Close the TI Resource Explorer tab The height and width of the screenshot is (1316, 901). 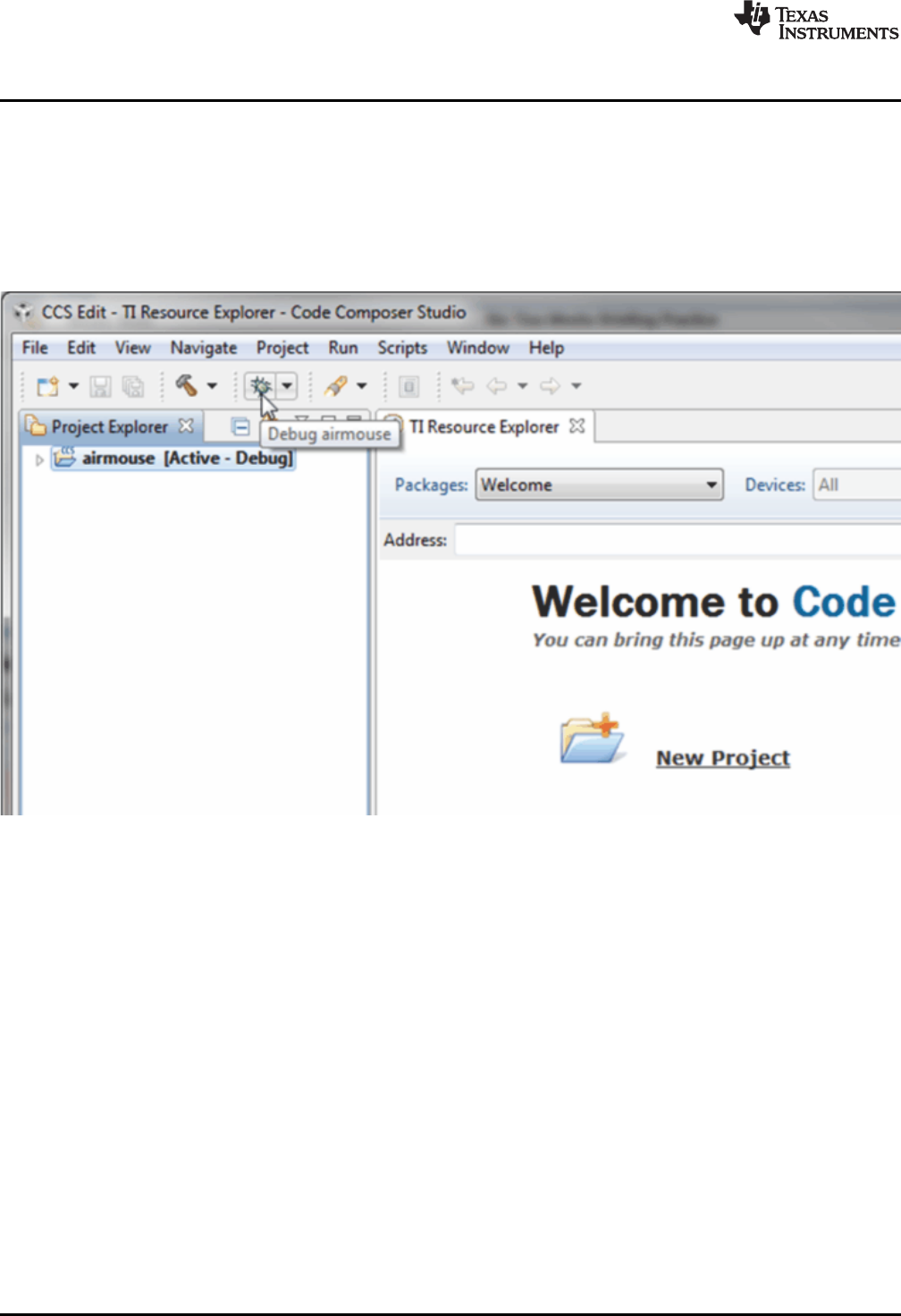(577, 426)
